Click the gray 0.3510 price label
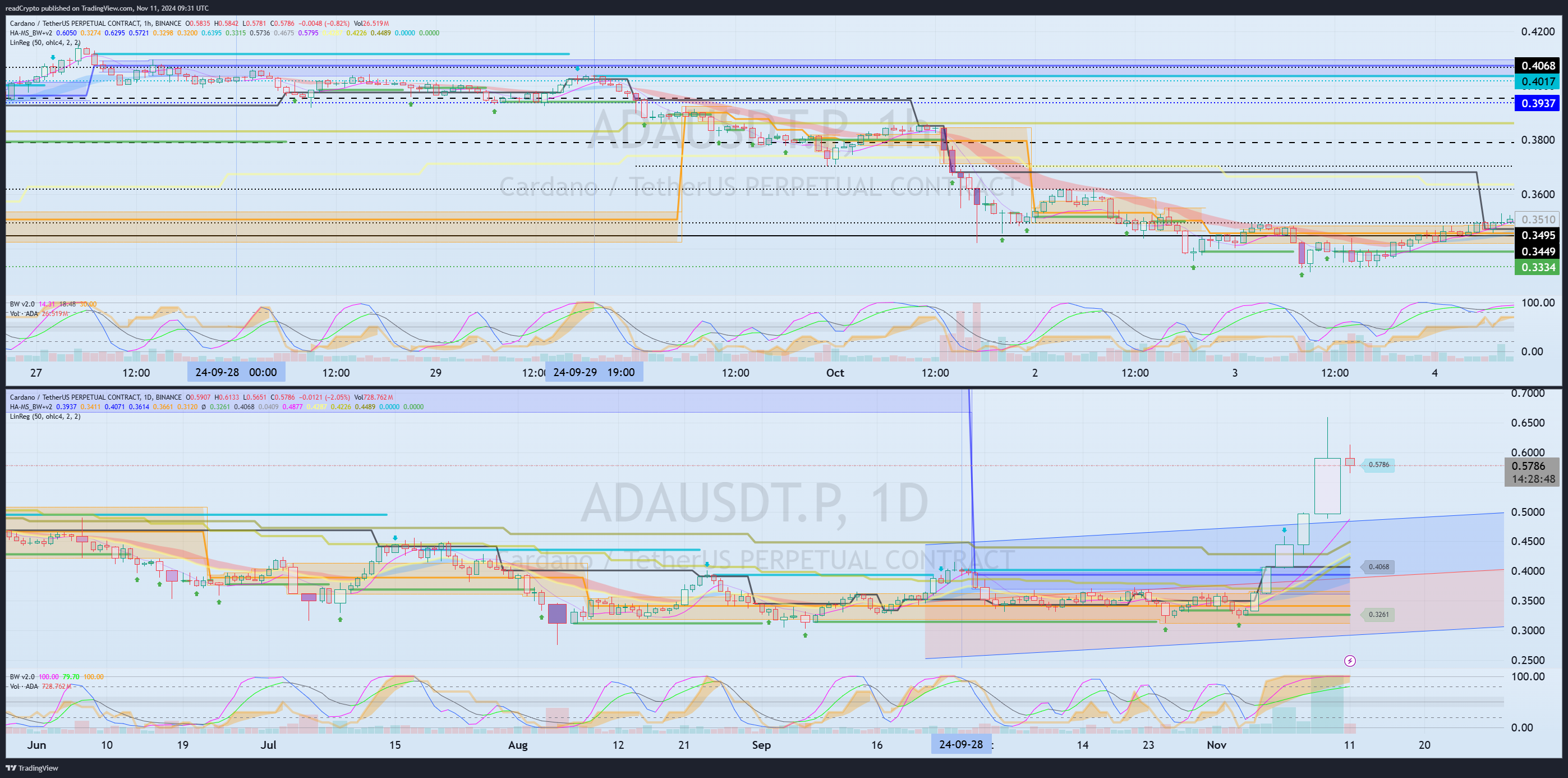 click(x=1538, y=219)
